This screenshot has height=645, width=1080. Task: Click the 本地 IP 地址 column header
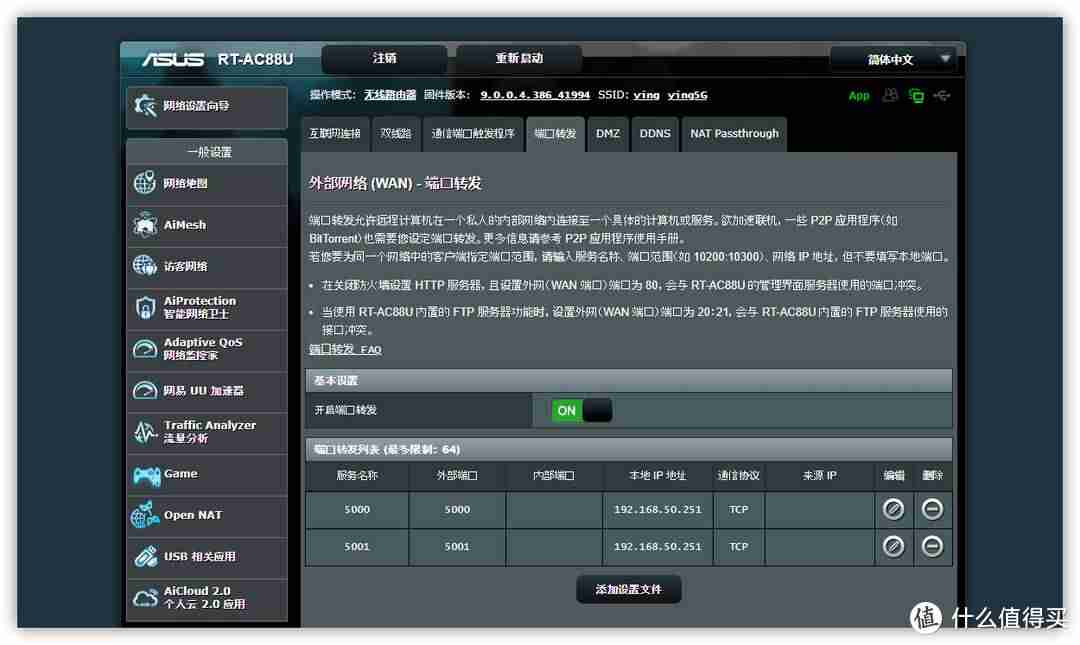point(658,475)
